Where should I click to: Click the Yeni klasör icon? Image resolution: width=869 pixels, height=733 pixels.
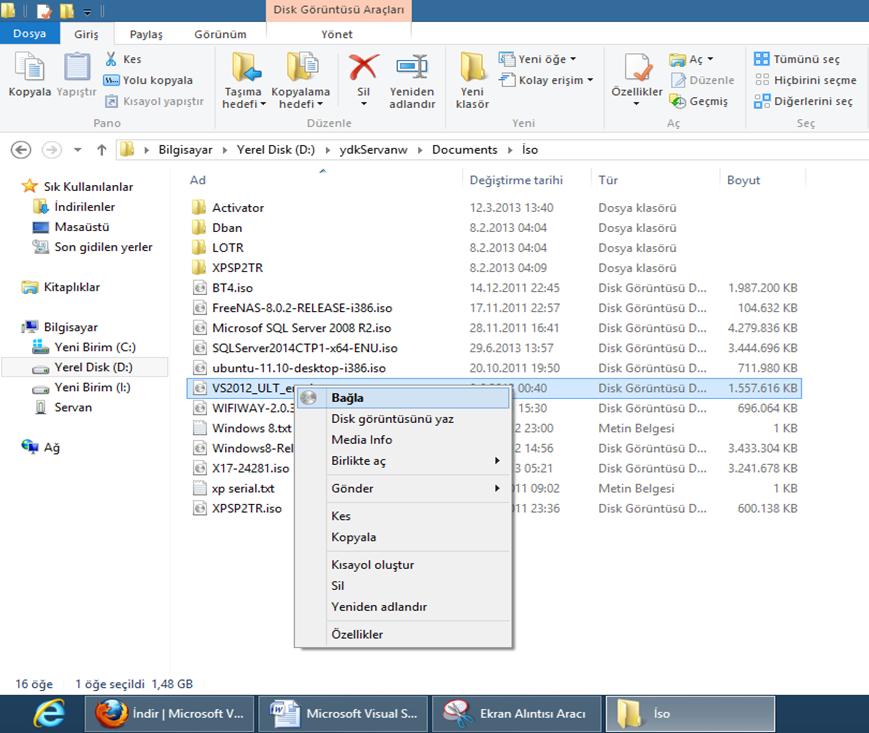472,68
